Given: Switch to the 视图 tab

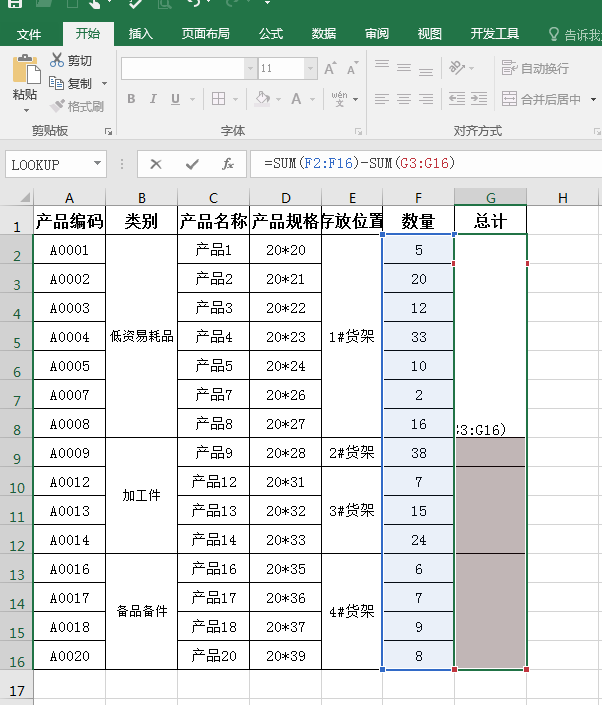Looking at the screenshot, I should tap(429, 34).
